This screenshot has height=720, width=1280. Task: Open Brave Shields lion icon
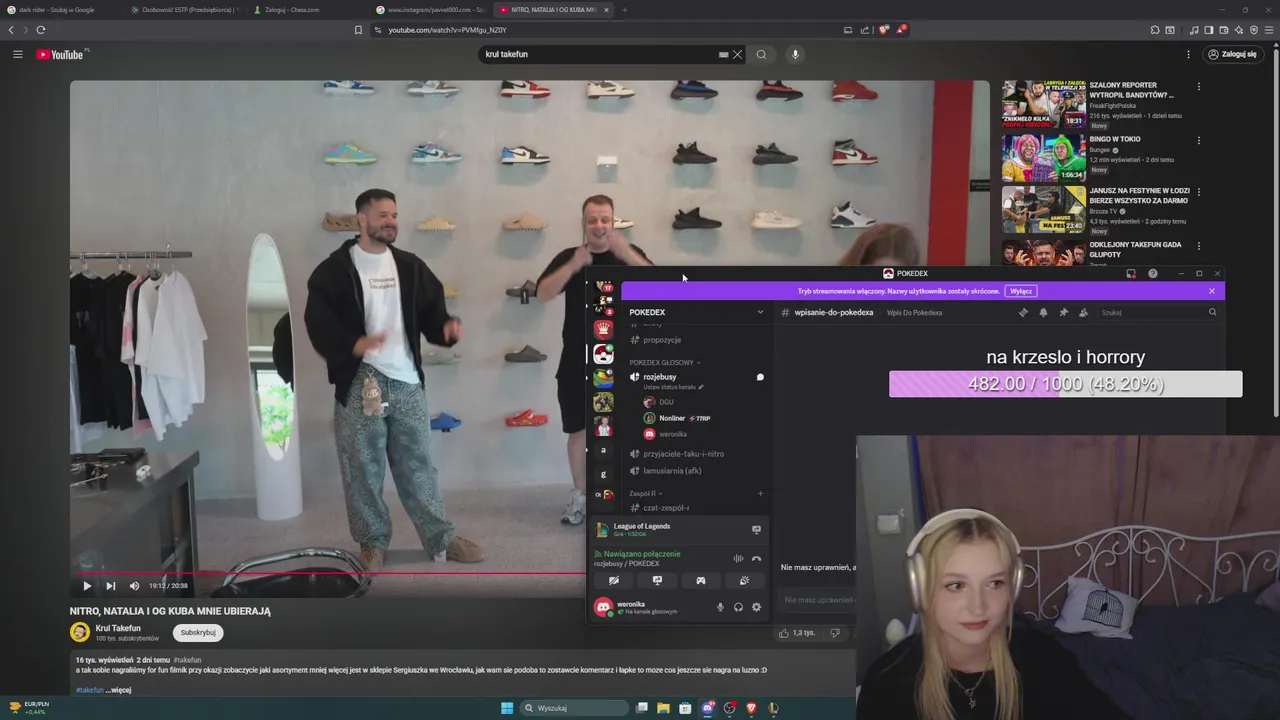[x=884, y=30]
